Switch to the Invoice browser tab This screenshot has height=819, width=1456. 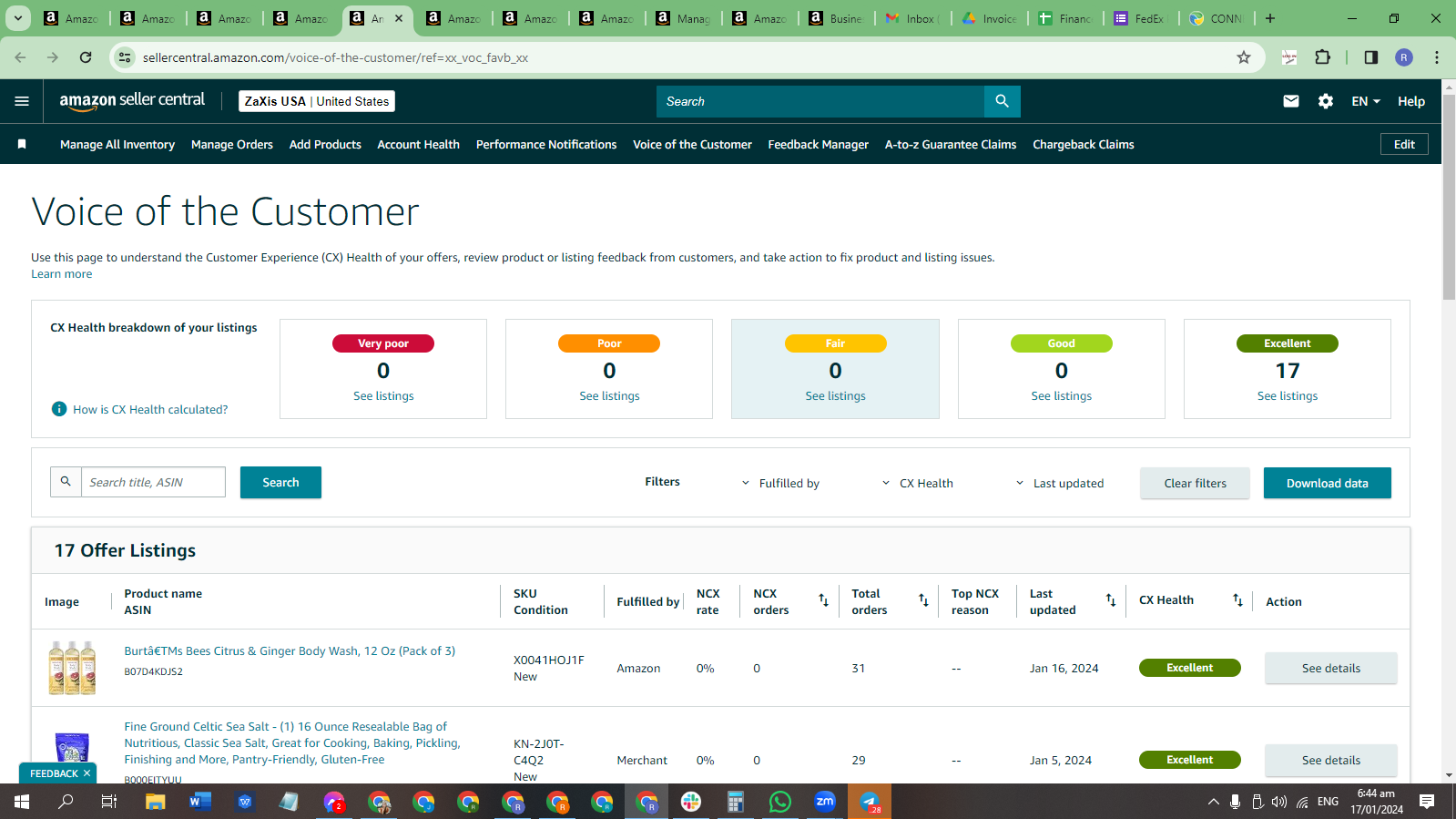coord(991,18)
